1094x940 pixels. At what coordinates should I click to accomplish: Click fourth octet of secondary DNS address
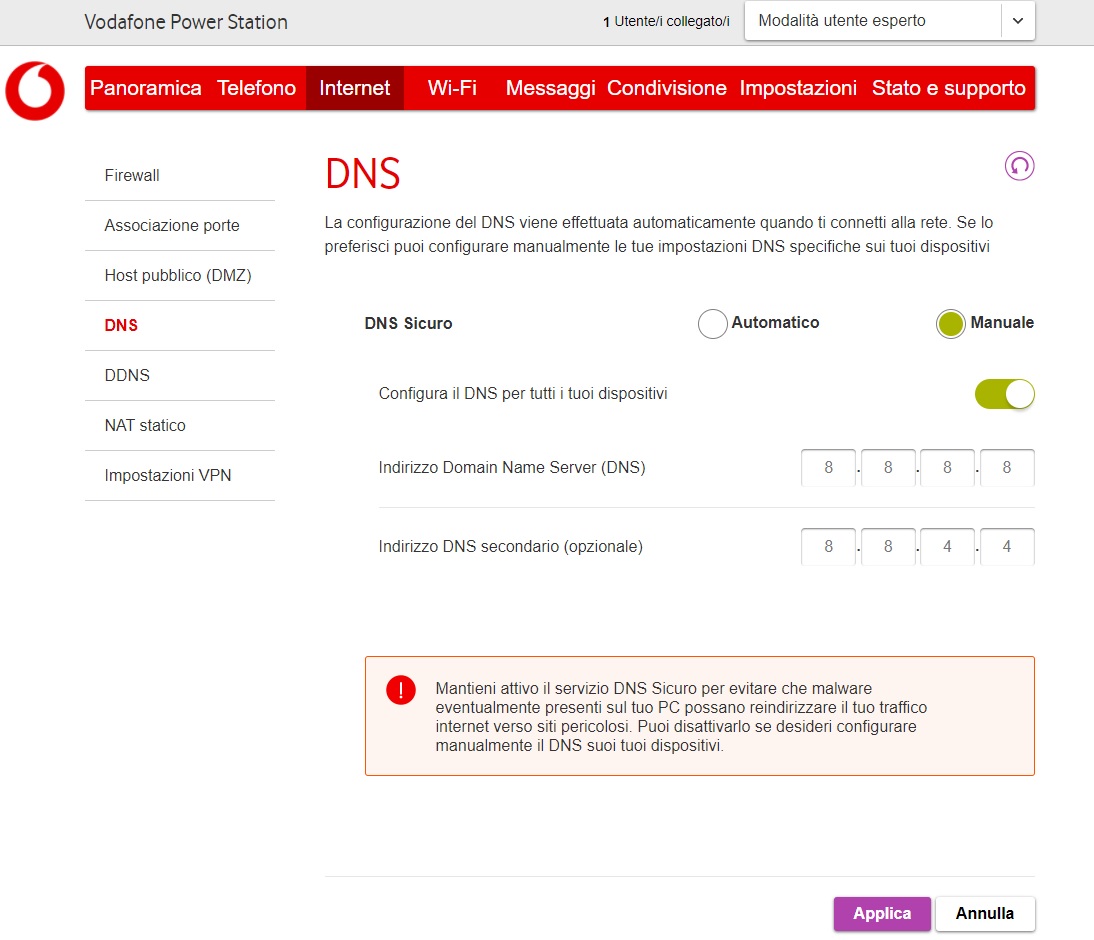point(1007,546)
